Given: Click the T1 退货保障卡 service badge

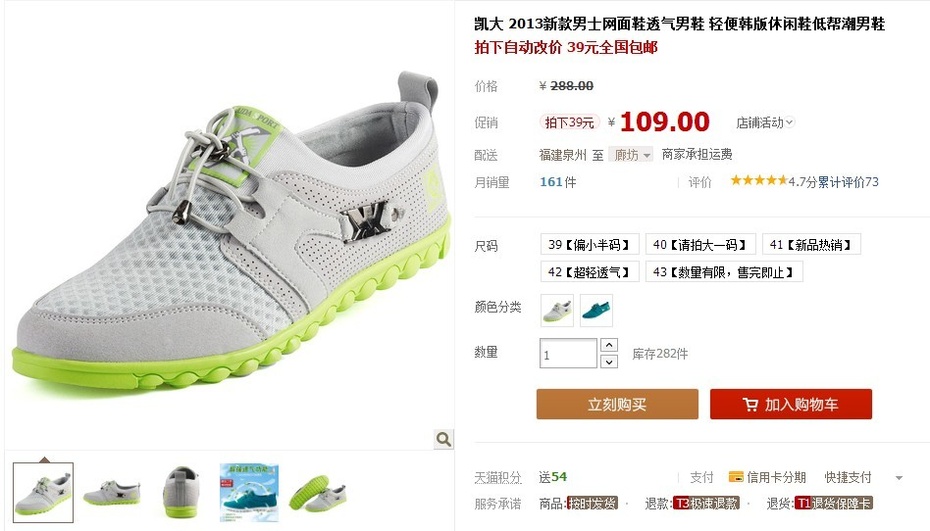Looking at the screenshot, I should [x=833, y=504].
